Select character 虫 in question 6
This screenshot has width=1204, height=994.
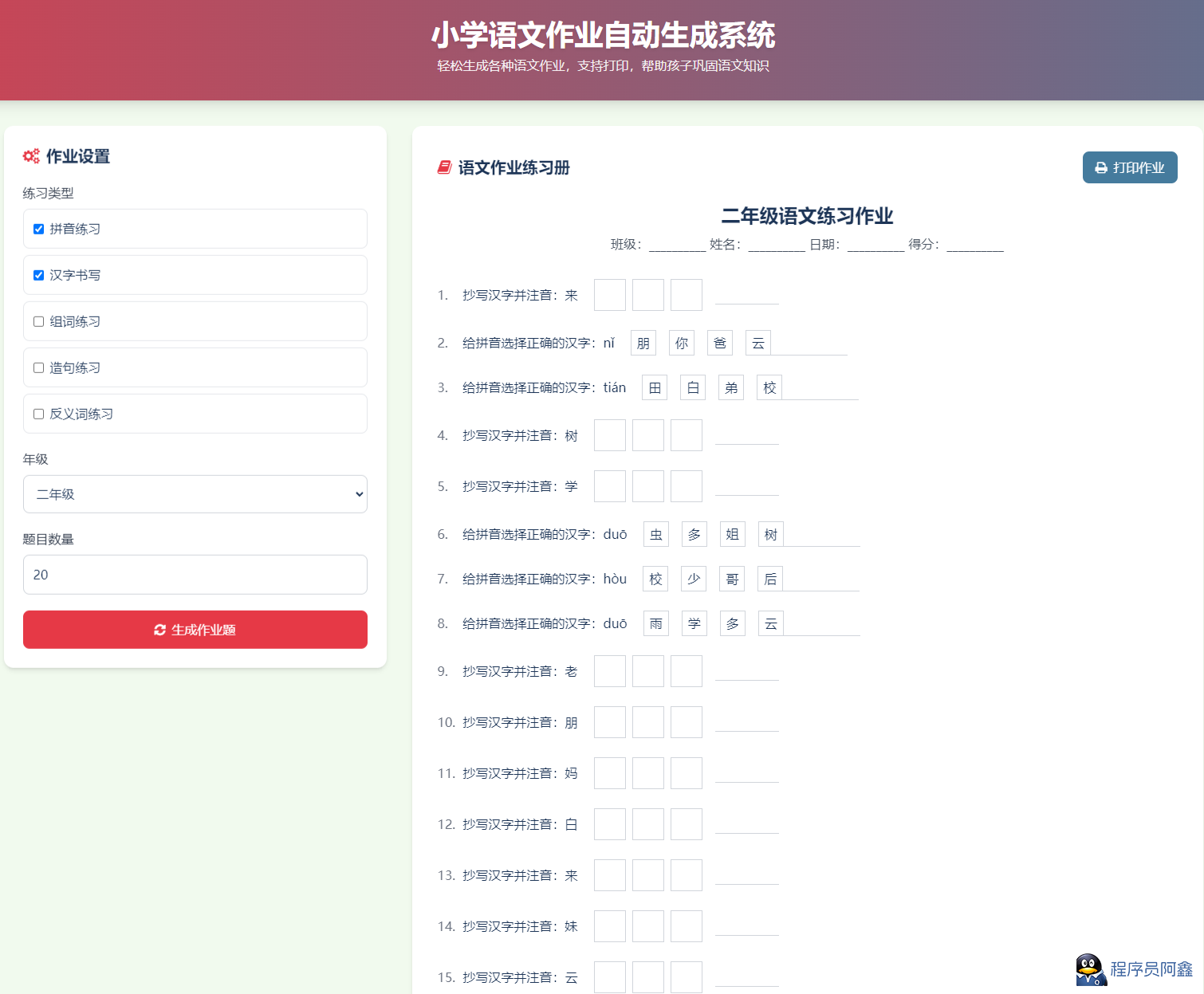[656, 534]
